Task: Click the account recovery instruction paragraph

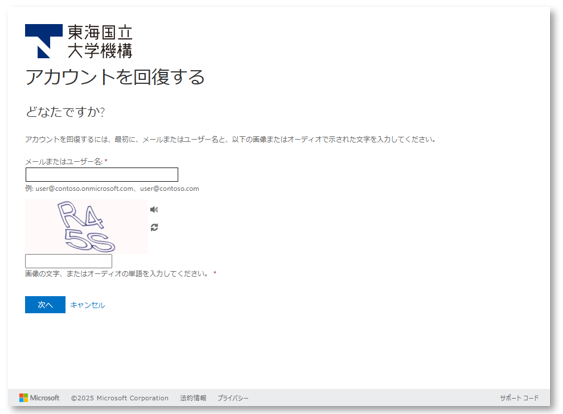Action: 230,139
